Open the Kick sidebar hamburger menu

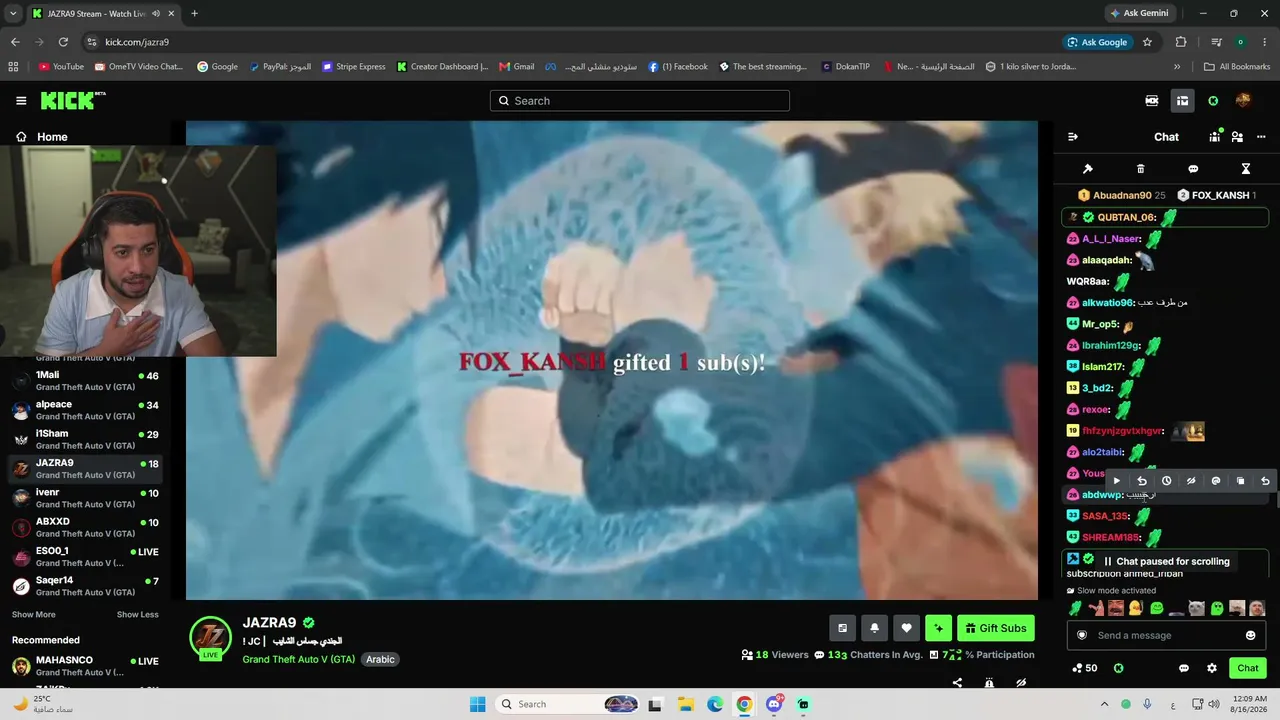click(21, 101)
